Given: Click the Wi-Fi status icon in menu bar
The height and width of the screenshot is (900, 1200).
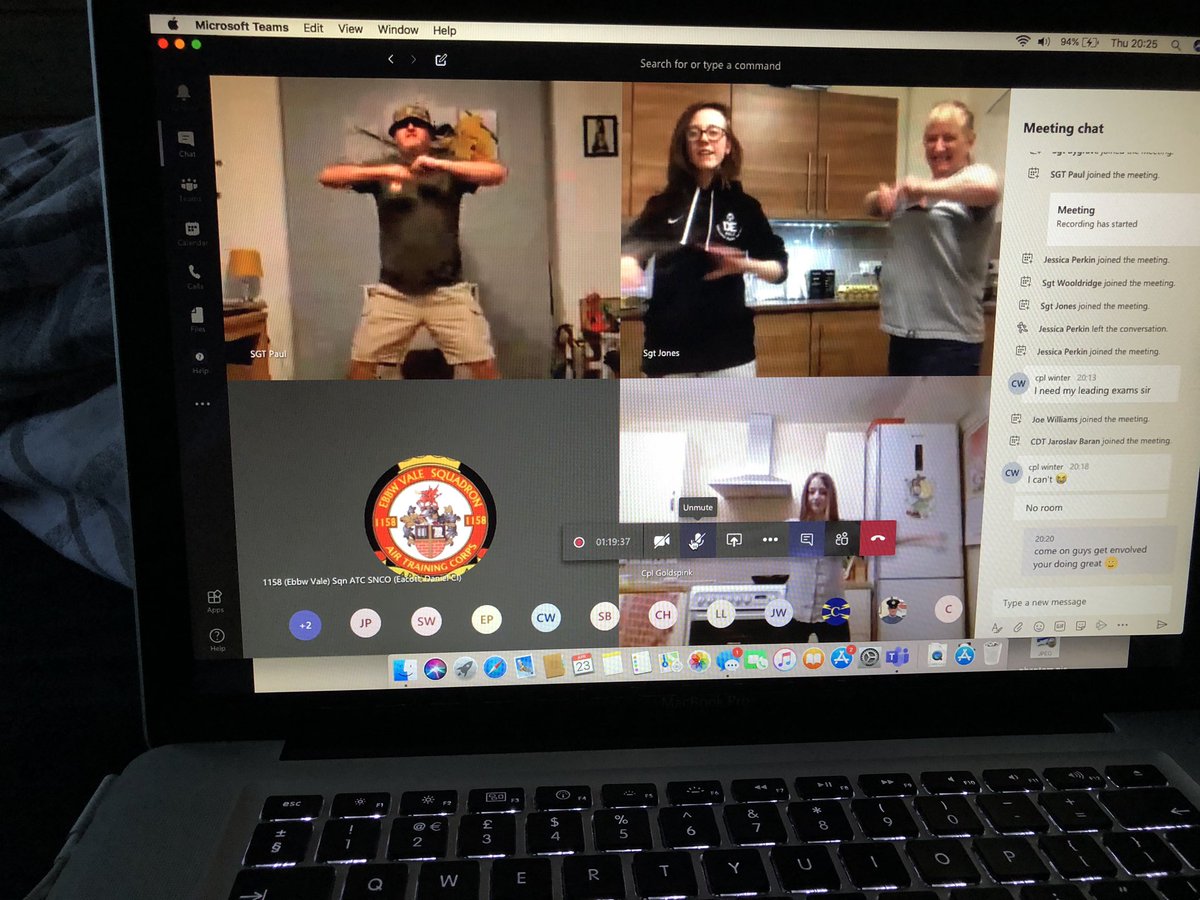Looking at the screenshot, I should click(x=1022, y=41).
